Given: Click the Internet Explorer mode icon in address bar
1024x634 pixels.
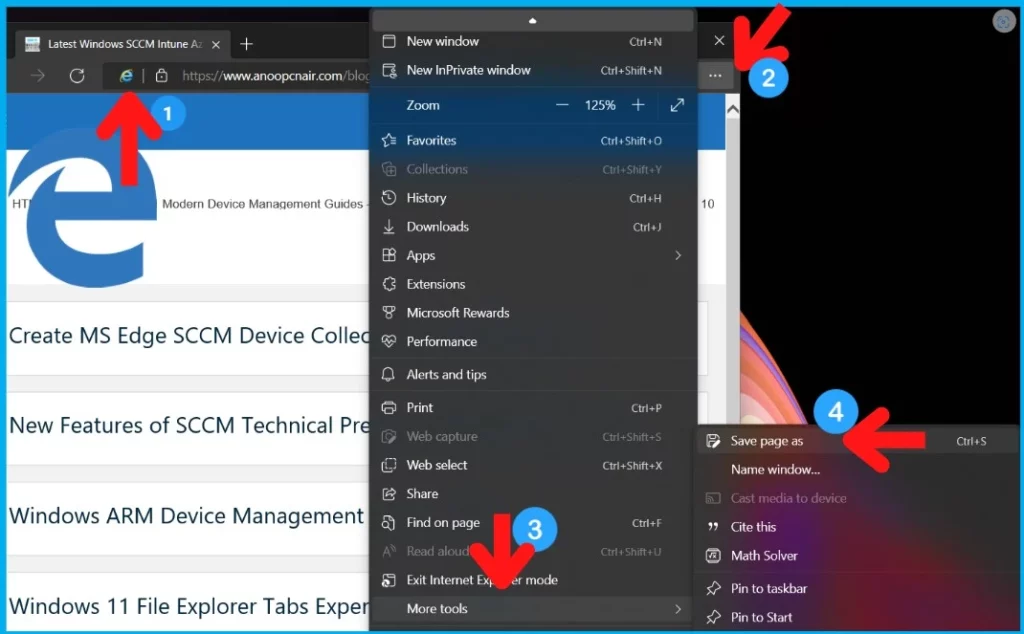Looking at the screenshot, I should click(x=126, y=76).
